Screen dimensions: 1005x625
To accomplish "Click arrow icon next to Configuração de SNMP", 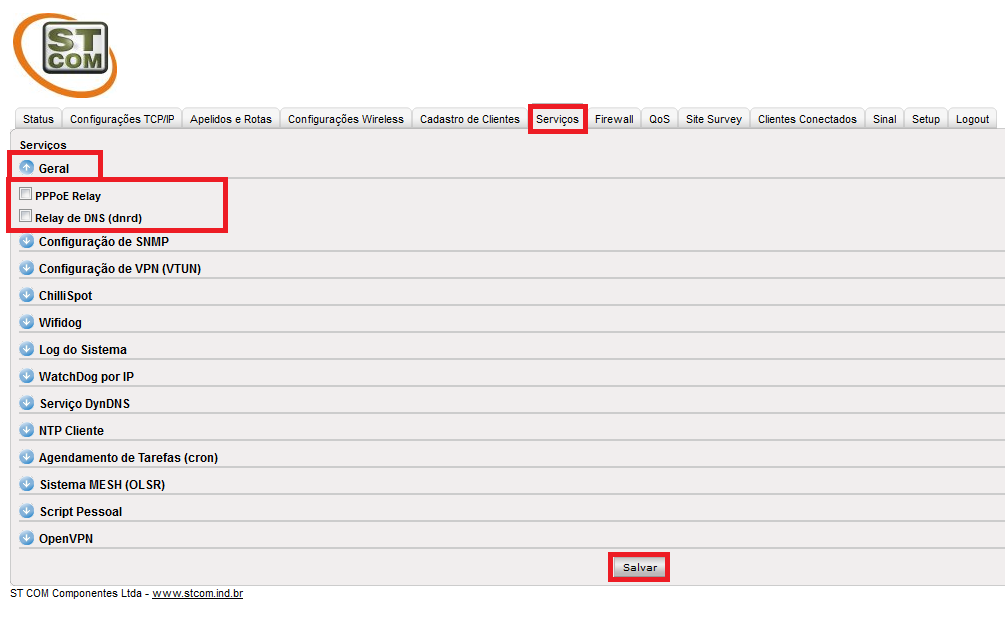I will (x=27, y=242).
